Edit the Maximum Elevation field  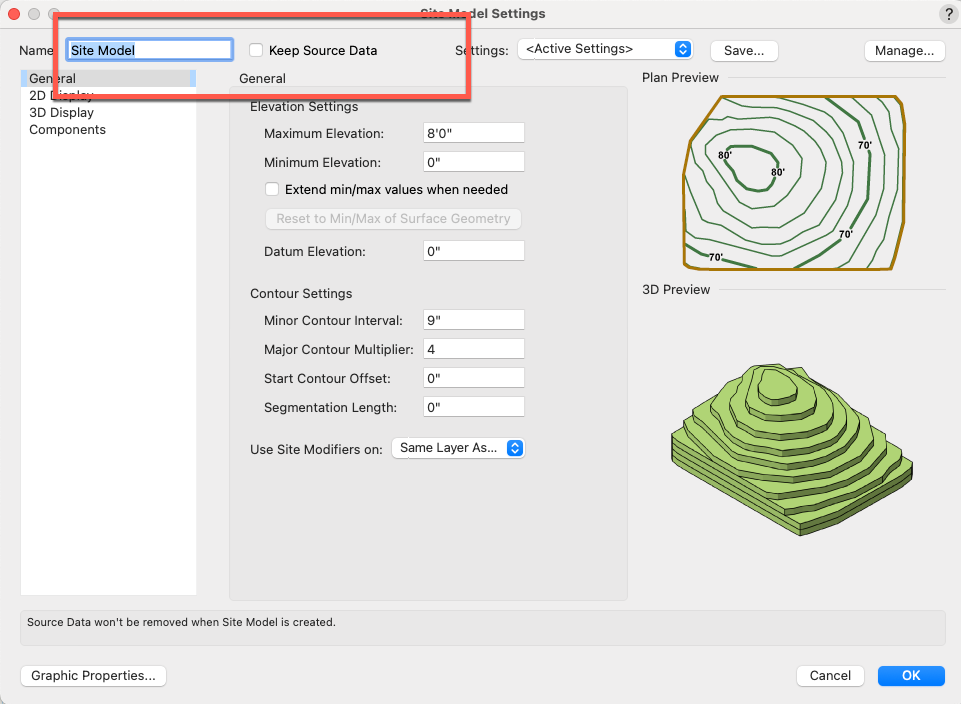click(474, 133)
